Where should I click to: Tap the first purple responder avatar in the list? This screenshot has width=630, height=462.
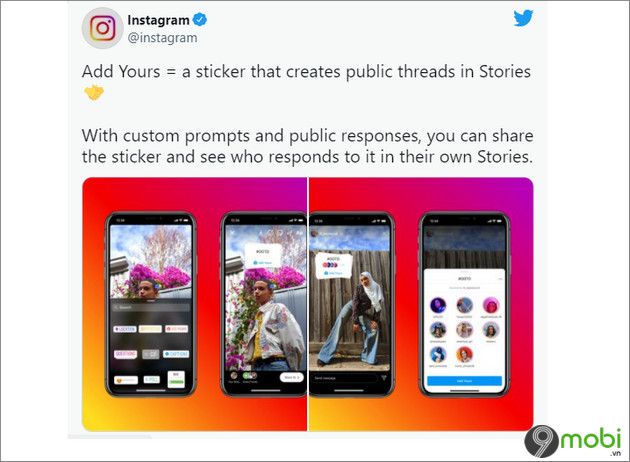click(x=438, y=305)
